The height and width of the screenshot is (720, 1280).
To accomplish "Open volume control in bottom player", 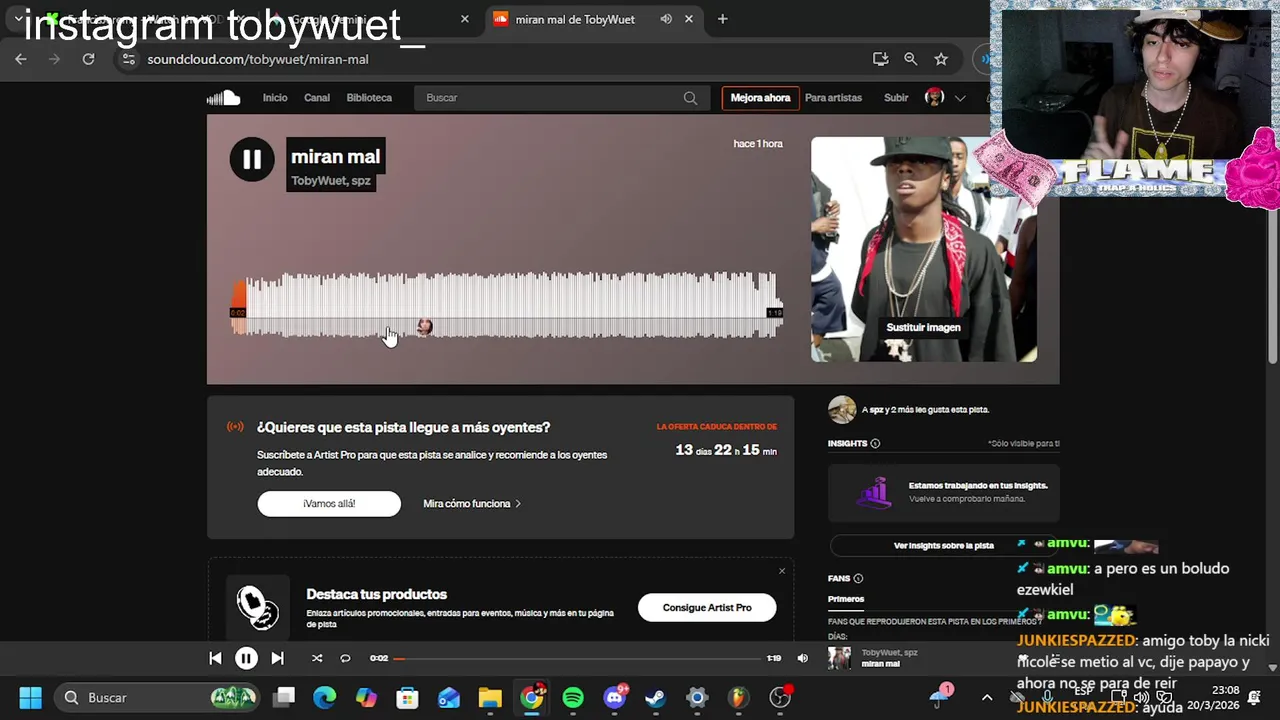I will [802, 658].
